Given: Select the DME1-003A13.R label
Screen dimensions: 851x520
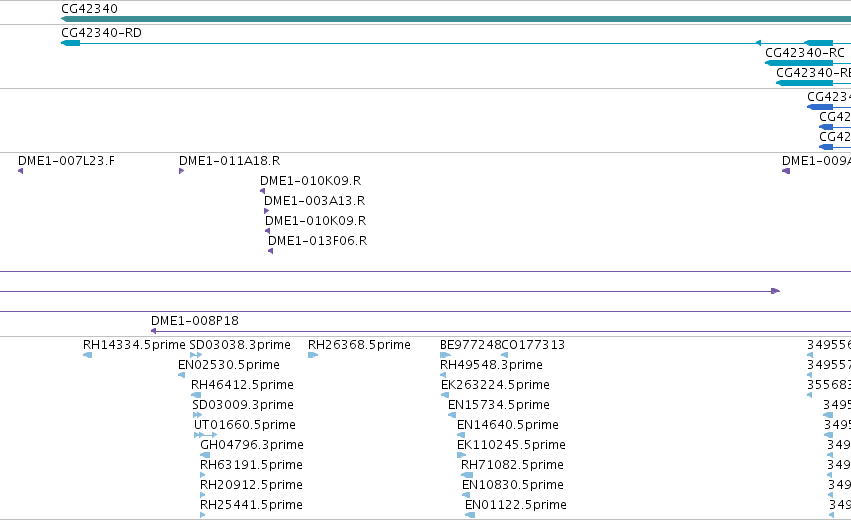Looking at the screenshot, I should tap(315, 201).
